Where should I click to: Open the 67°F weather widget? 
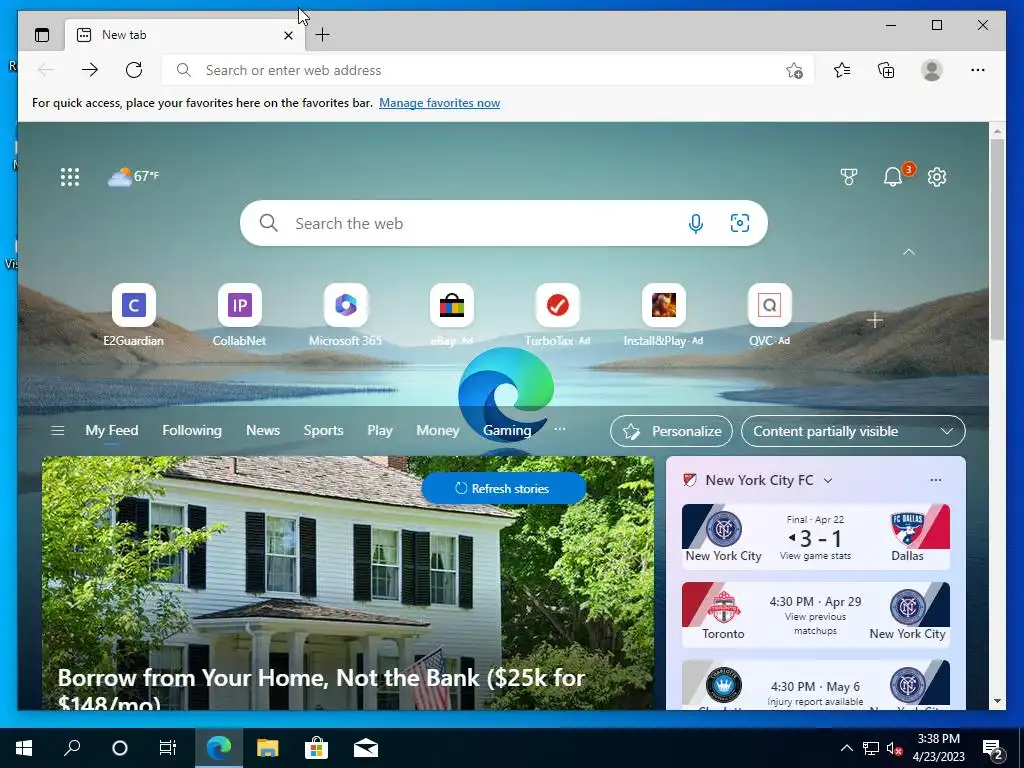click(x=133, y=176)
